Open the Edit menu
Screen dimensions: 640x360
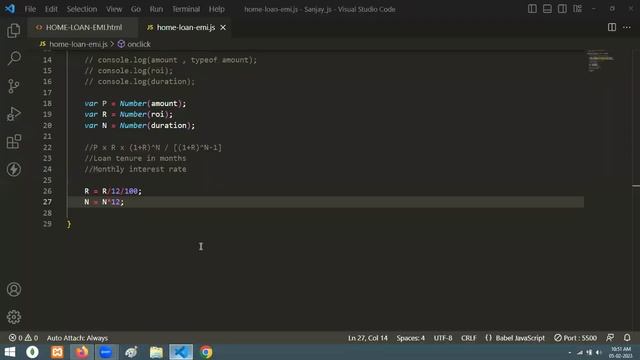pyautogui.click(x=51, y=9)
